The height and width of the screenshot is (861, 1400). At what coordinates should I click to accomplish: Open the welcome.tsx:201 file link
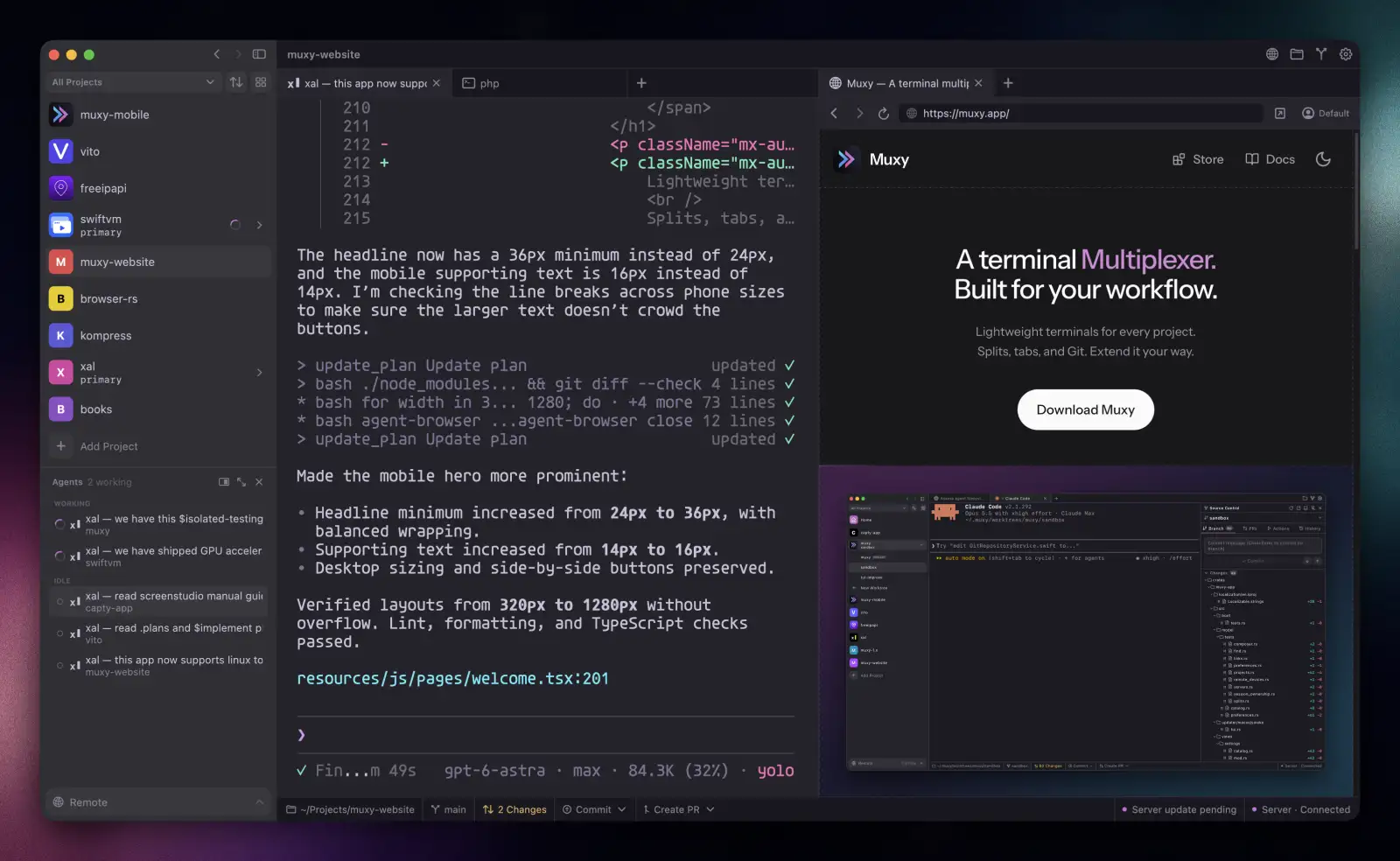[x=452, y=678]
